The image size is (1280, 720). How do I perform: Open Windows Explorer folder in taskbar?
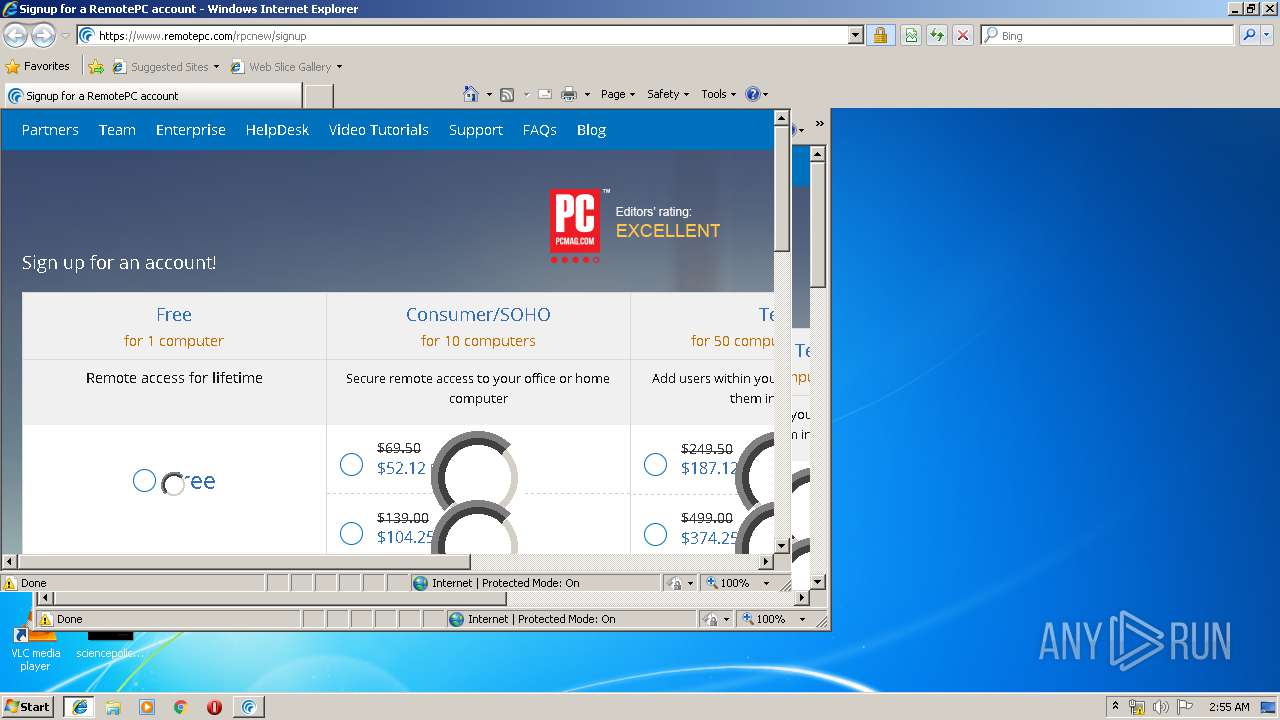(113, 706)
